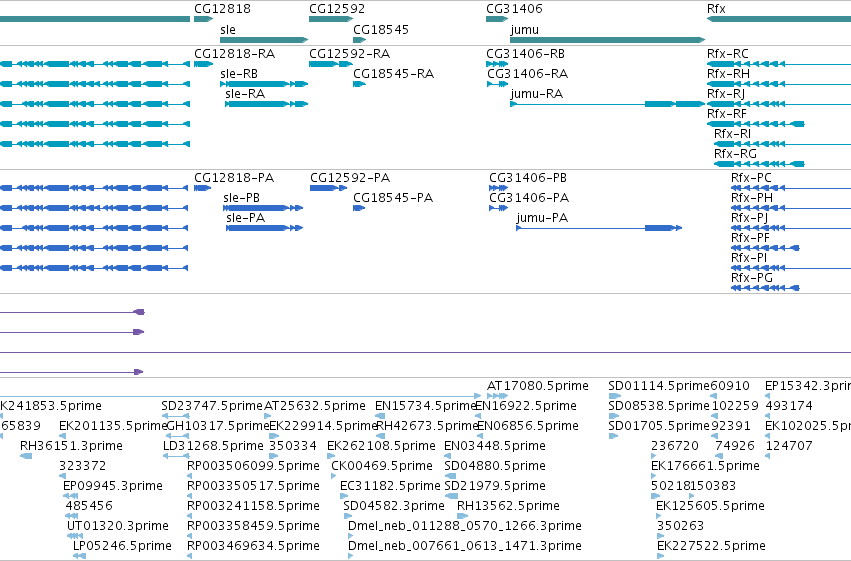Screen dimensions: 851x561
Task: Select EST AT25632.5prime label
Action: (315, 406)
